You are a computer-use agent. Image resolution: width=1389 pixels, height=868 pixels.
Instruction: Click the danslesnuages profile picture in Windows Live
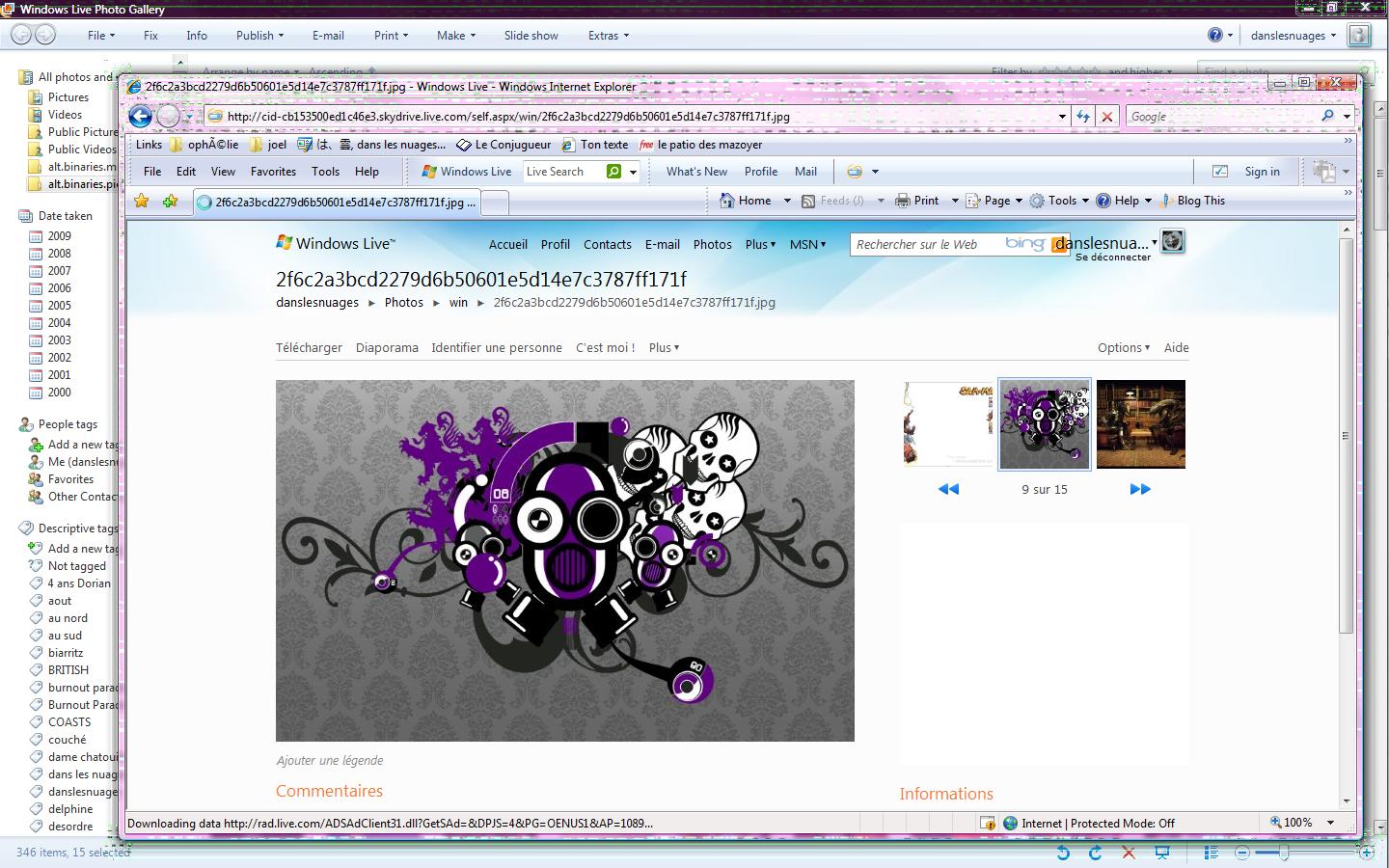pyautogui.click(x=1172, y=241)
